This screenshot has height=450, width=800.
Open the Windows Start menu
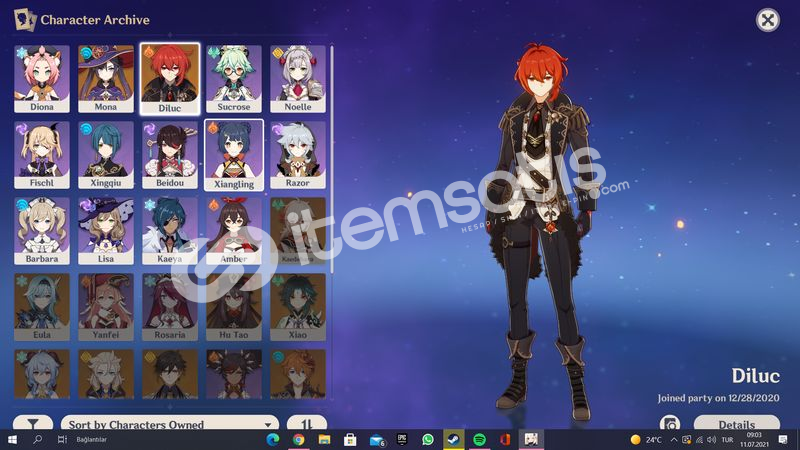click(12, 440)
